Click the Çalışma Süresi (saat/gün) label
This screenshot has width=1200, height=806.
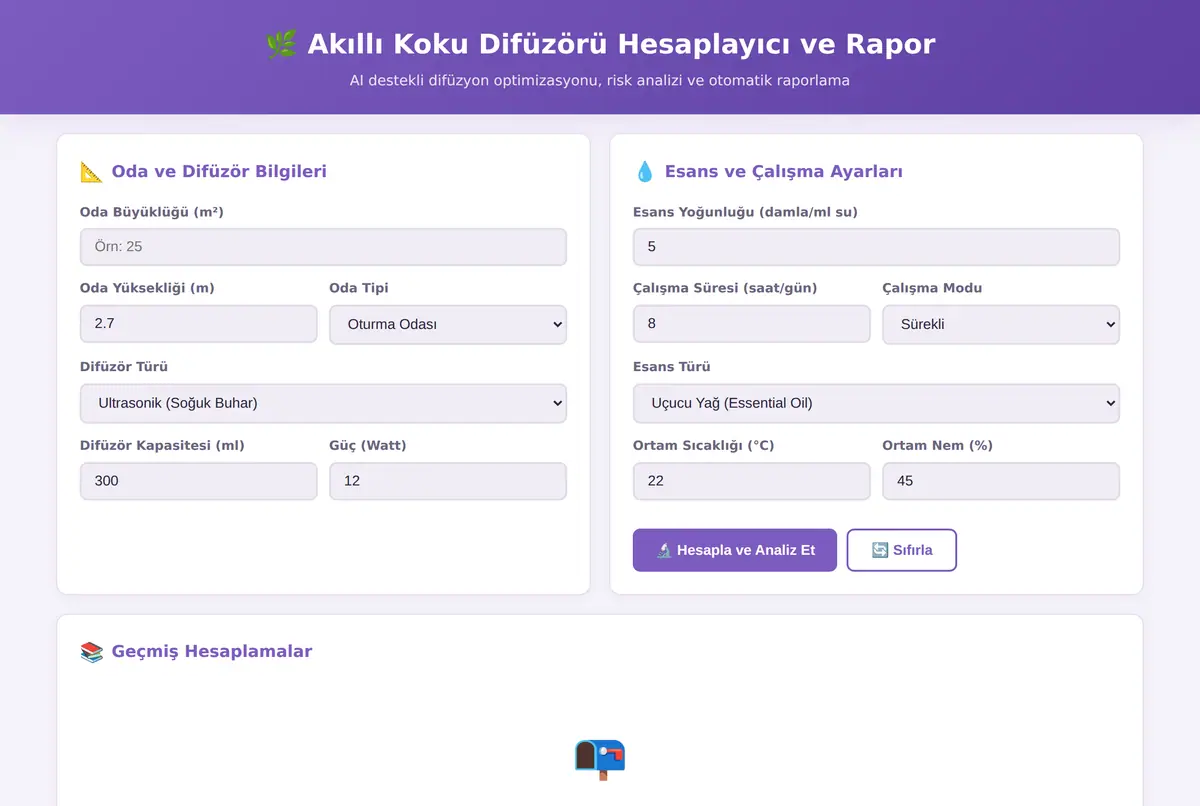725,288
